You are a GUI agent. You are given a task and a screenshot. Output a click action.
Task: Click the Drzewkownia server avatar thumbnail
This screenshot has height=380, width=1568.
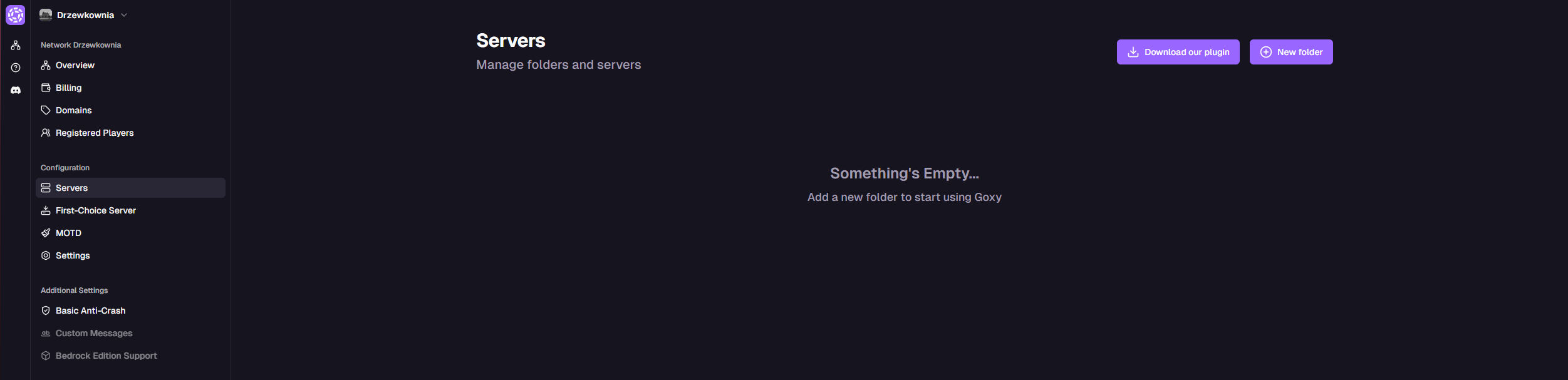[x=44, y=14]
